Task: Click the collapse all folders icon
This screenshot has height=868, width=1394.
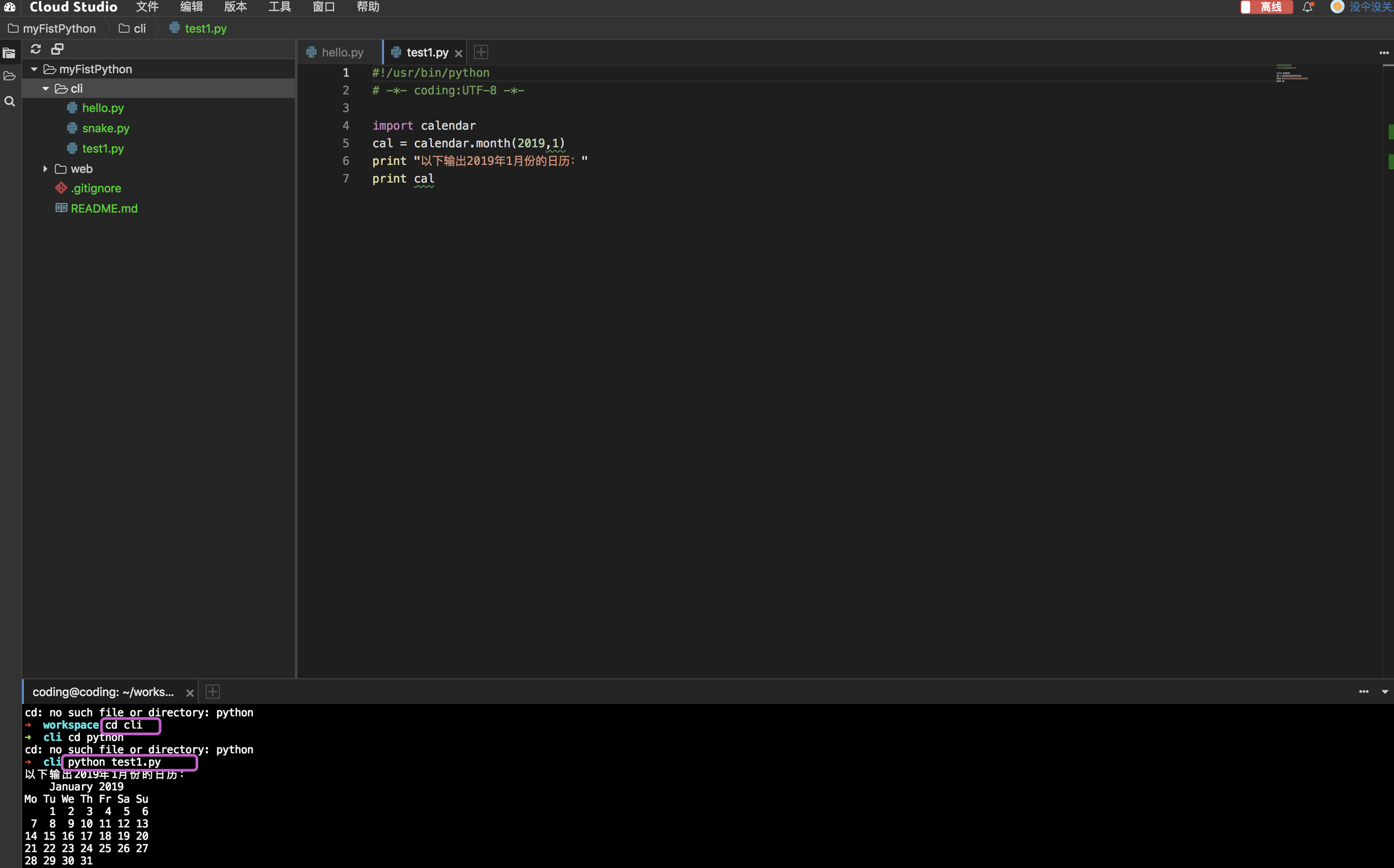Action: (58, 49)
